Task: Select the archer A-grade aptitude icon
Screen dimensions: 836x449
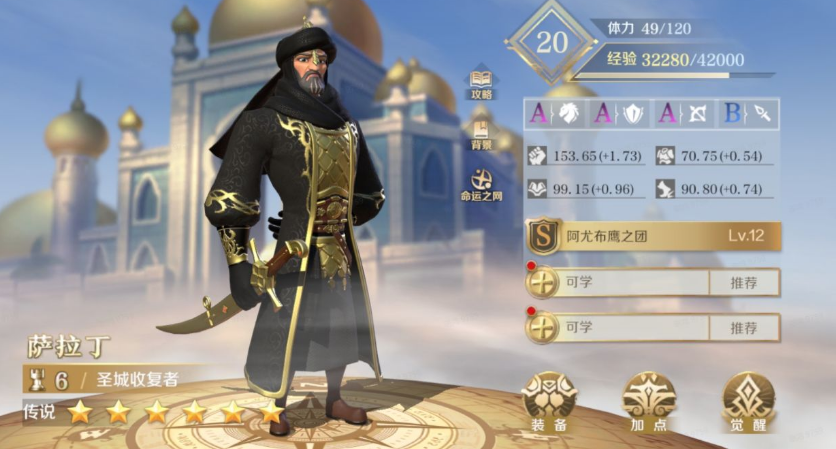Action: coord(684,114)
